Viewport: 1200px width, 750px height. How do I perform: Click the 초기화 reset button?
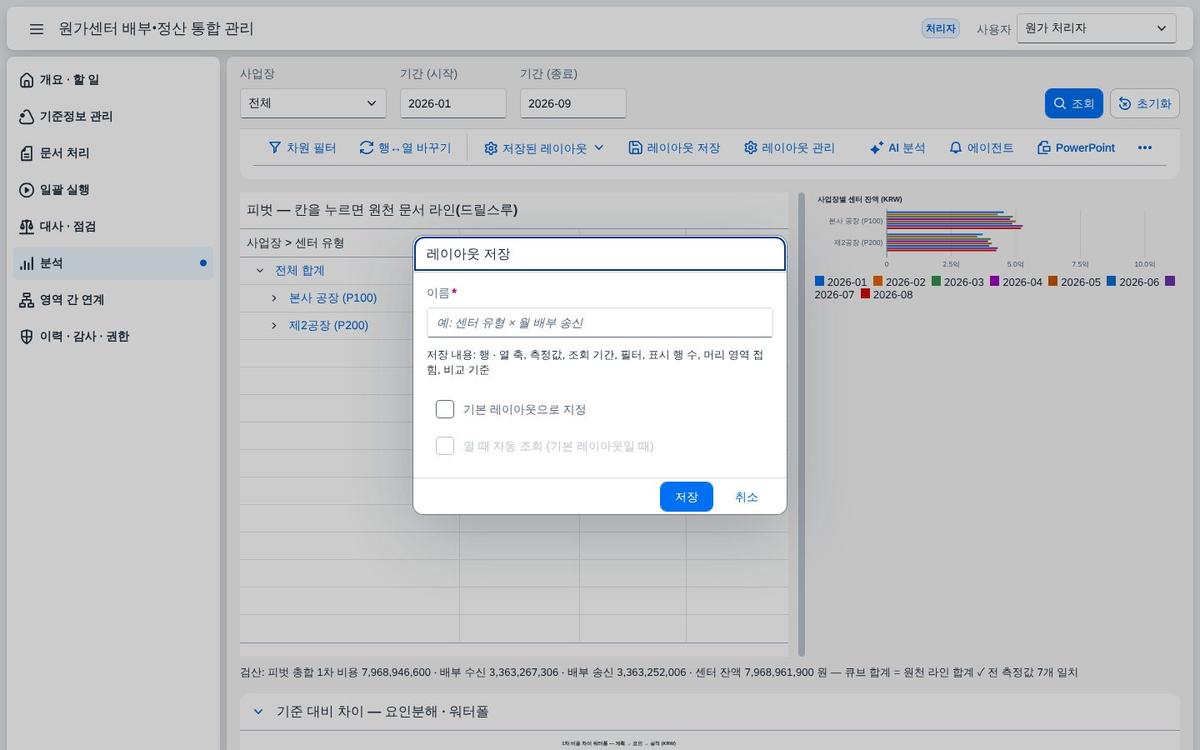1145,103
